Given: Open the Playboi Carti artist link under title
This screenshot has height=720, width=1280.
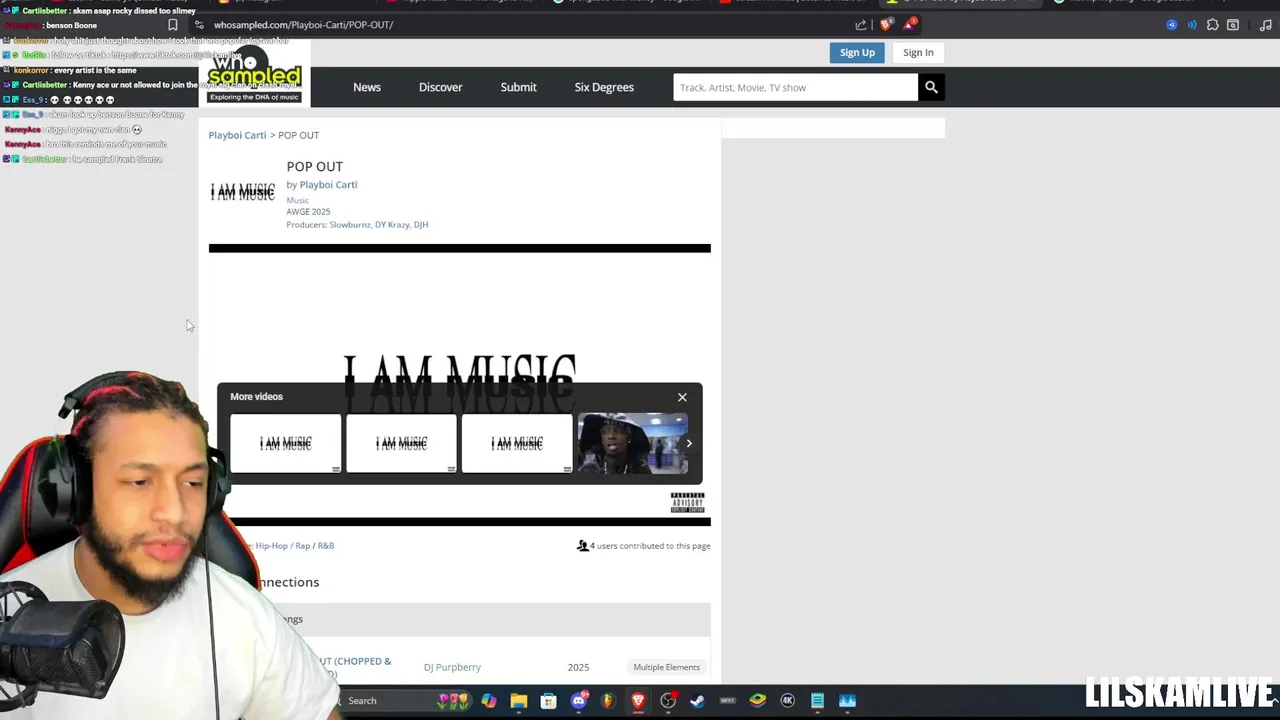Looking at the screenshot, I should tap(328, 185).
